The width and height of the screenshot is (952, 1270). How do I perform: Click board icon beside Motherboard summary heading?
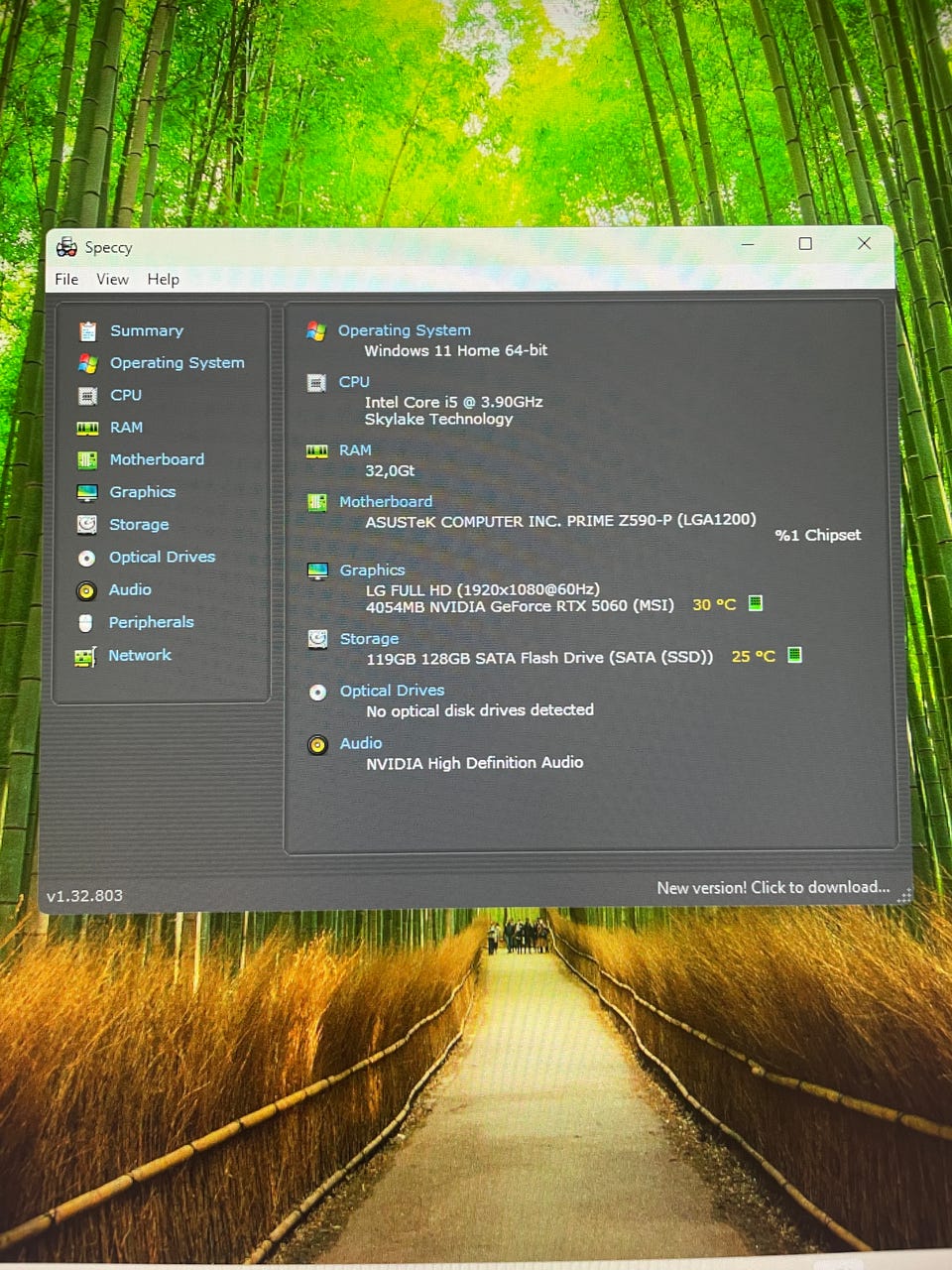317,503
